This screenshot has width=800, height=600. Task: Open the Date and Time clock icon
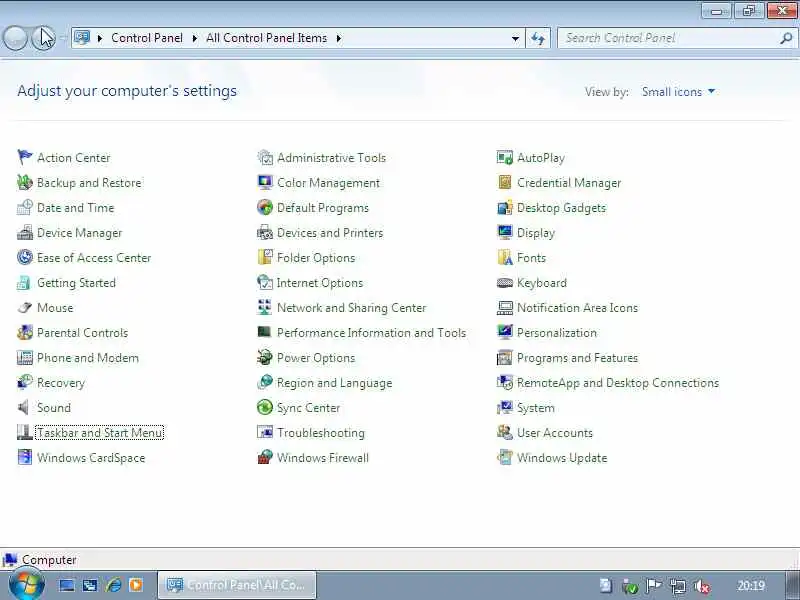pyautogui.click(x=24, y=207)
